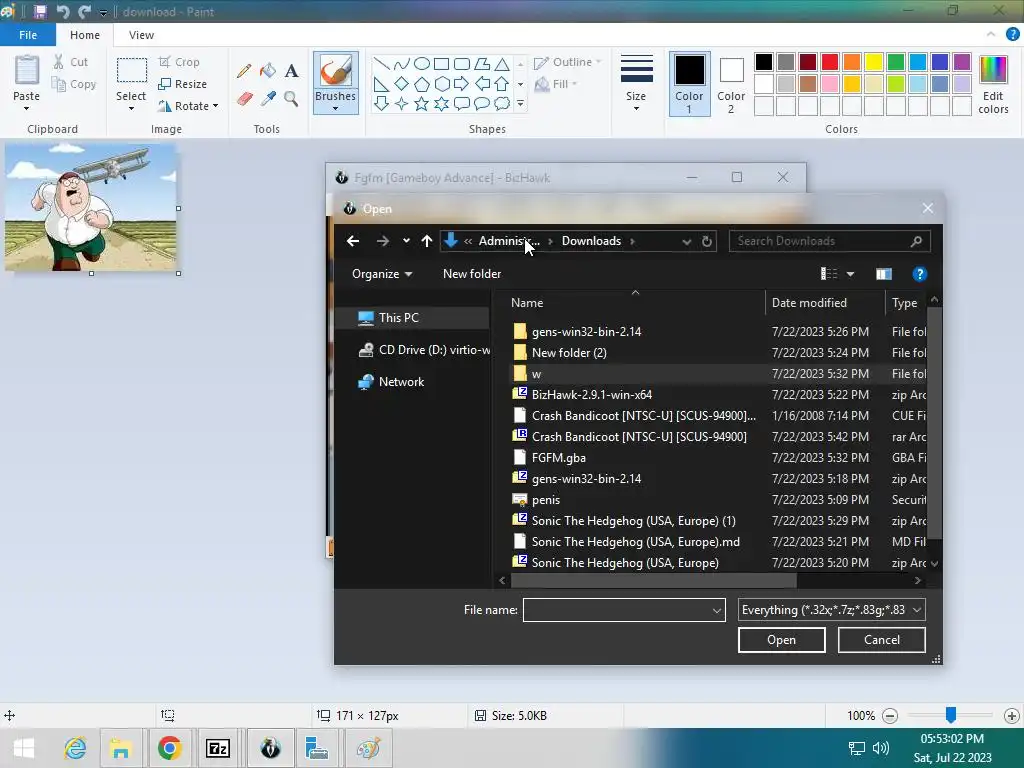The height and width of the screenshot is (768, 1024).
Task: Go up one folder level in Open dialog
Action: (427, 241)
